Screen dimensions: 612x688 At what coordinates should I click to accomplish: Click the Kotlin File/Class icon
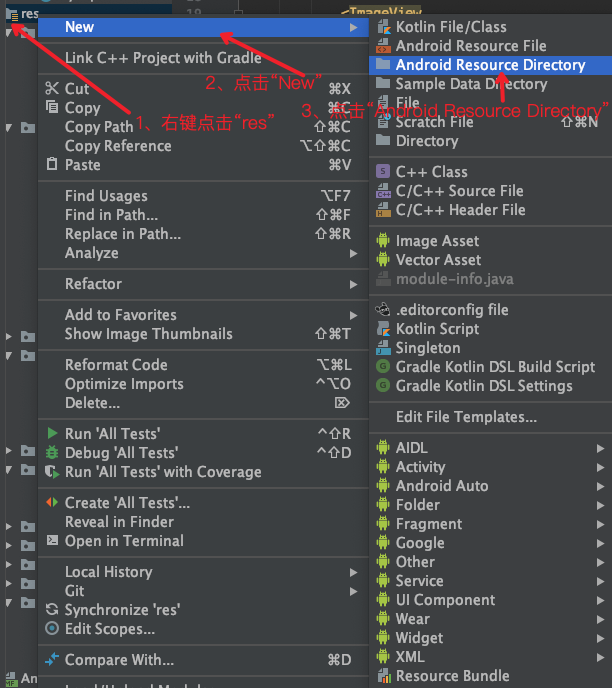pos(383,27)
